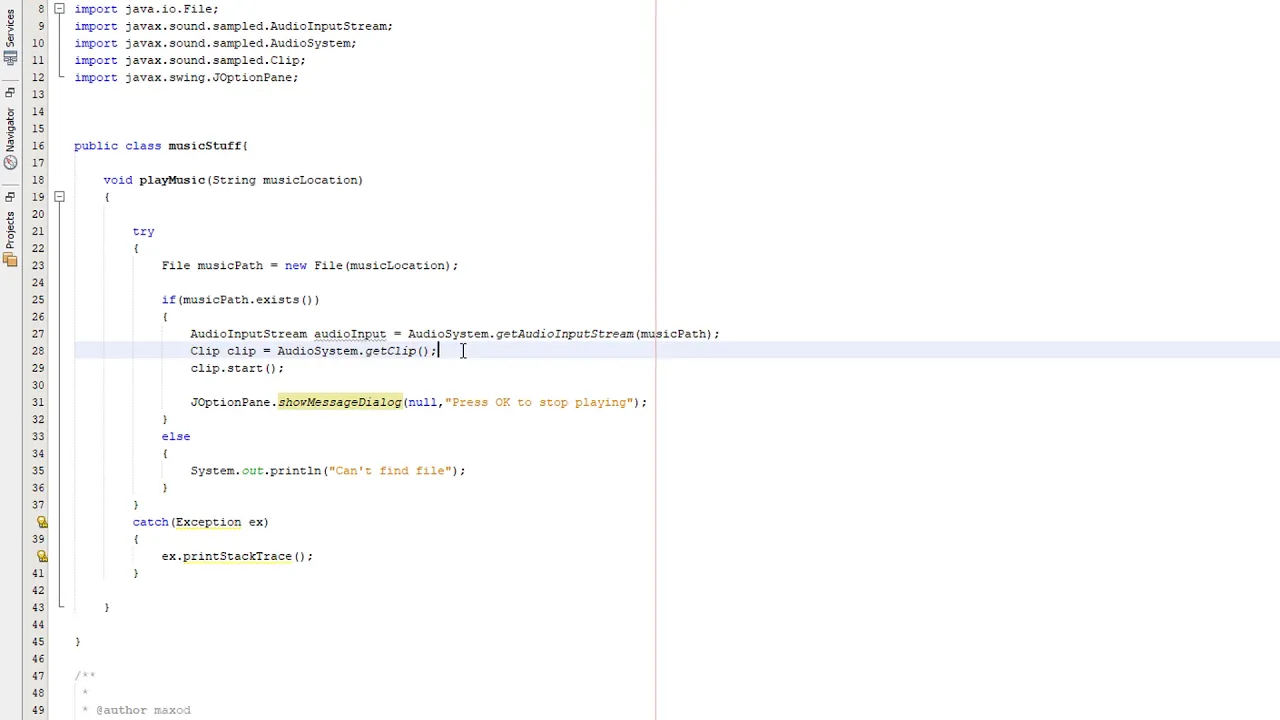Click line number 44 in gutter
Image resolution: width=1280 pixels, height=720 pixels.
37,625
